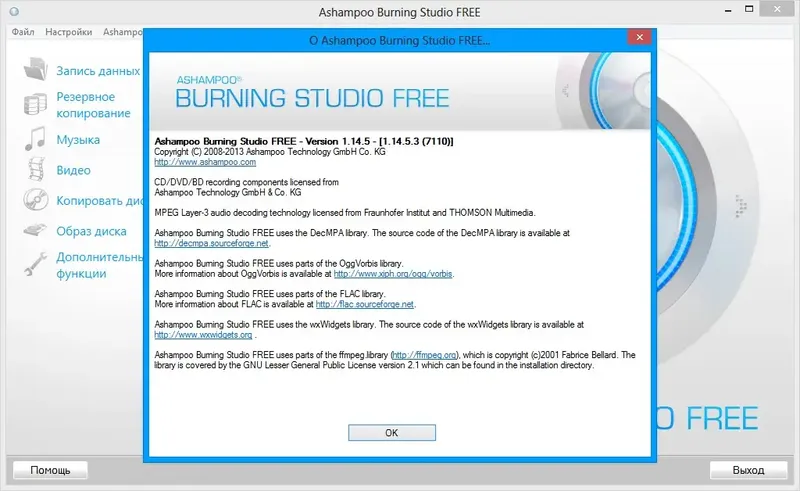Open the www.ashampoo.com link

pyautogui.click(x=205, y=162)
